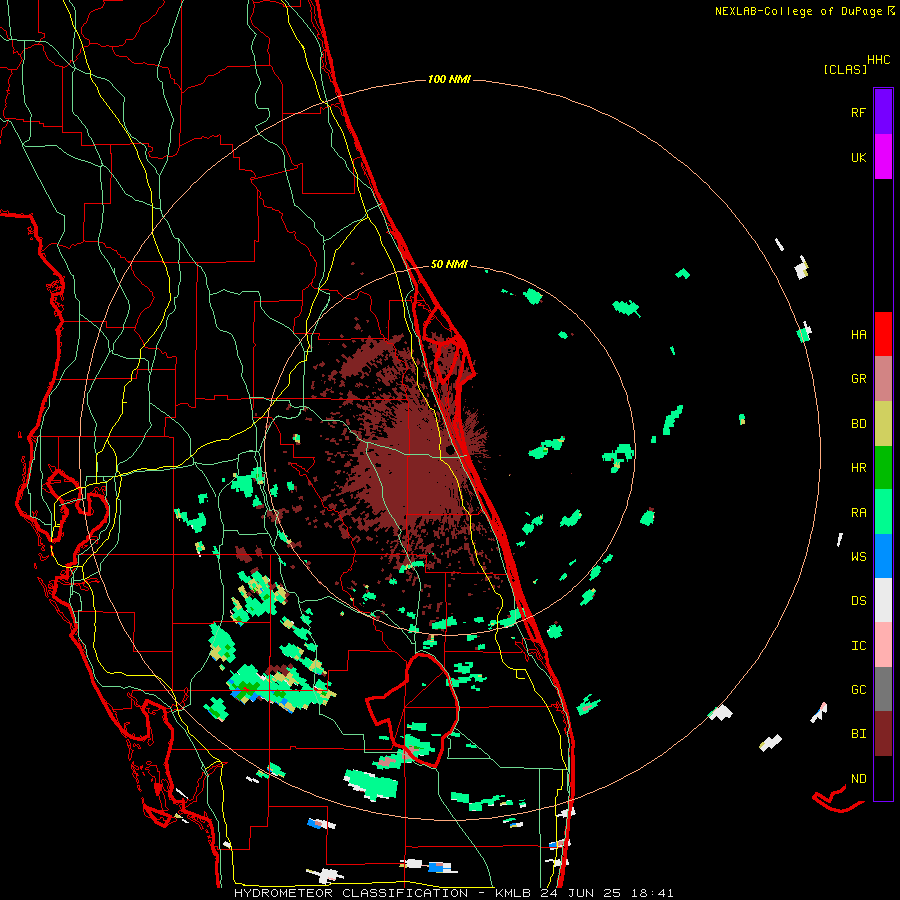Click the 18:41 timestamp
The height and width of the screenshot is (900, 900).
(654, 893)
